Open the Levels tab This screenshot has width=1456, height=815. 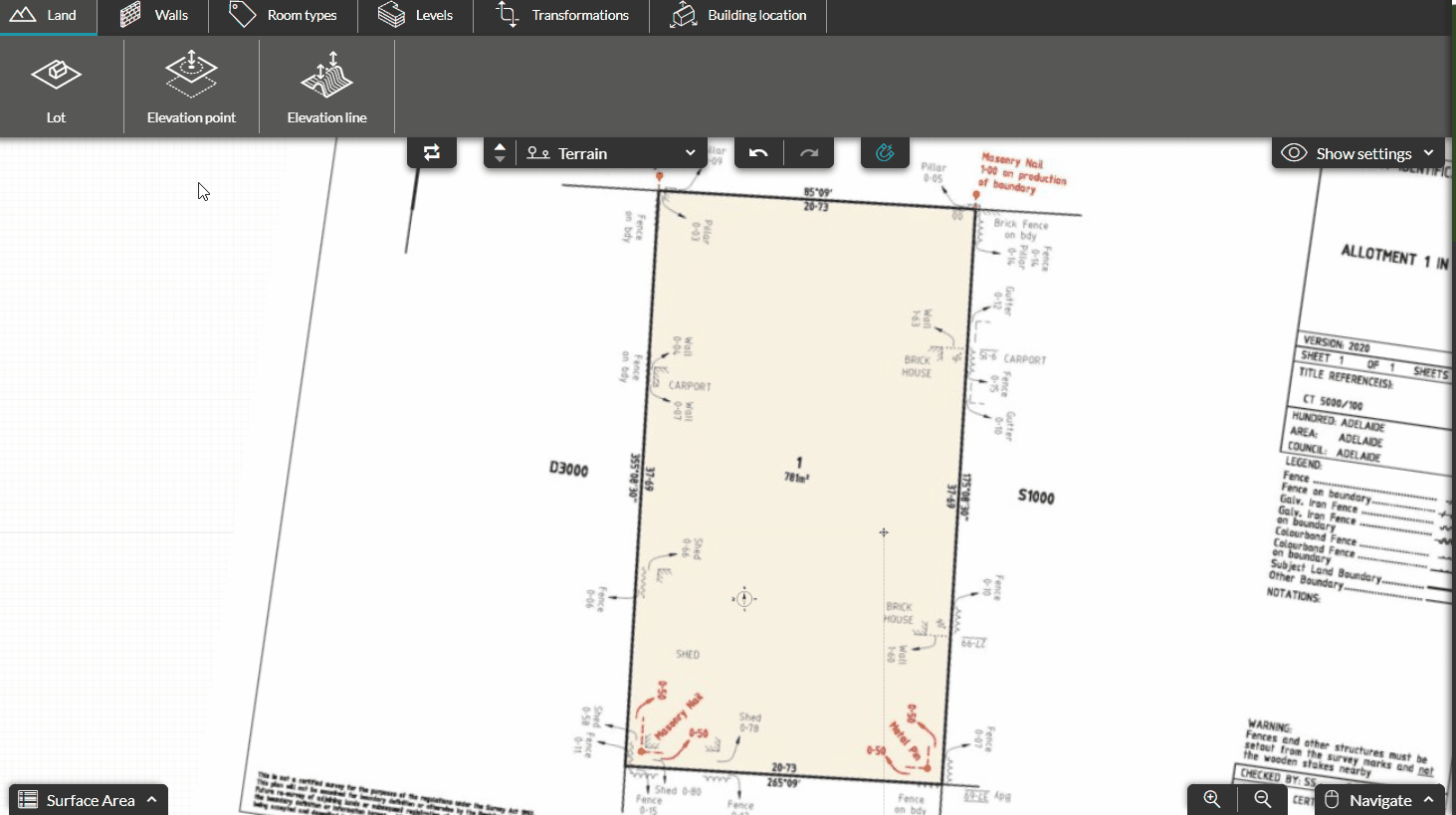click(x=415, y=15)
